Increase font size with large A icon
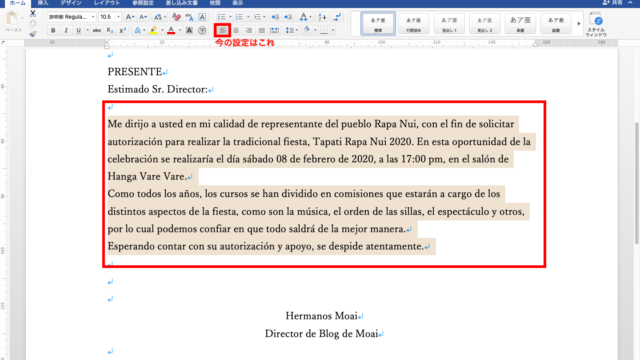Image resolution: width=640 pixels, height=360 pixels. [x=129, y=17]
